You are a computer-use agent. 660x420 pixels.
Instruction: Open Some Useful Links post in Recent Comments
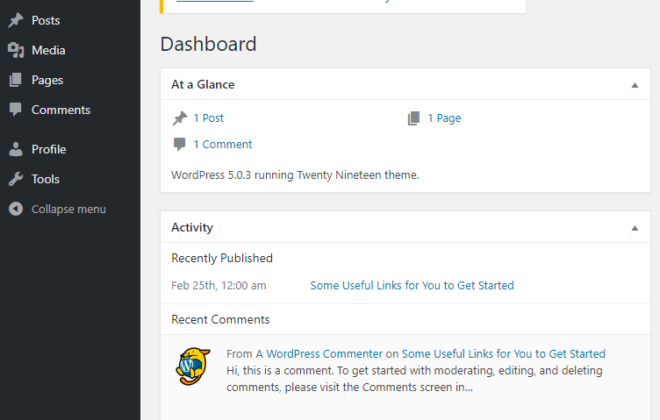coord(503,354)
